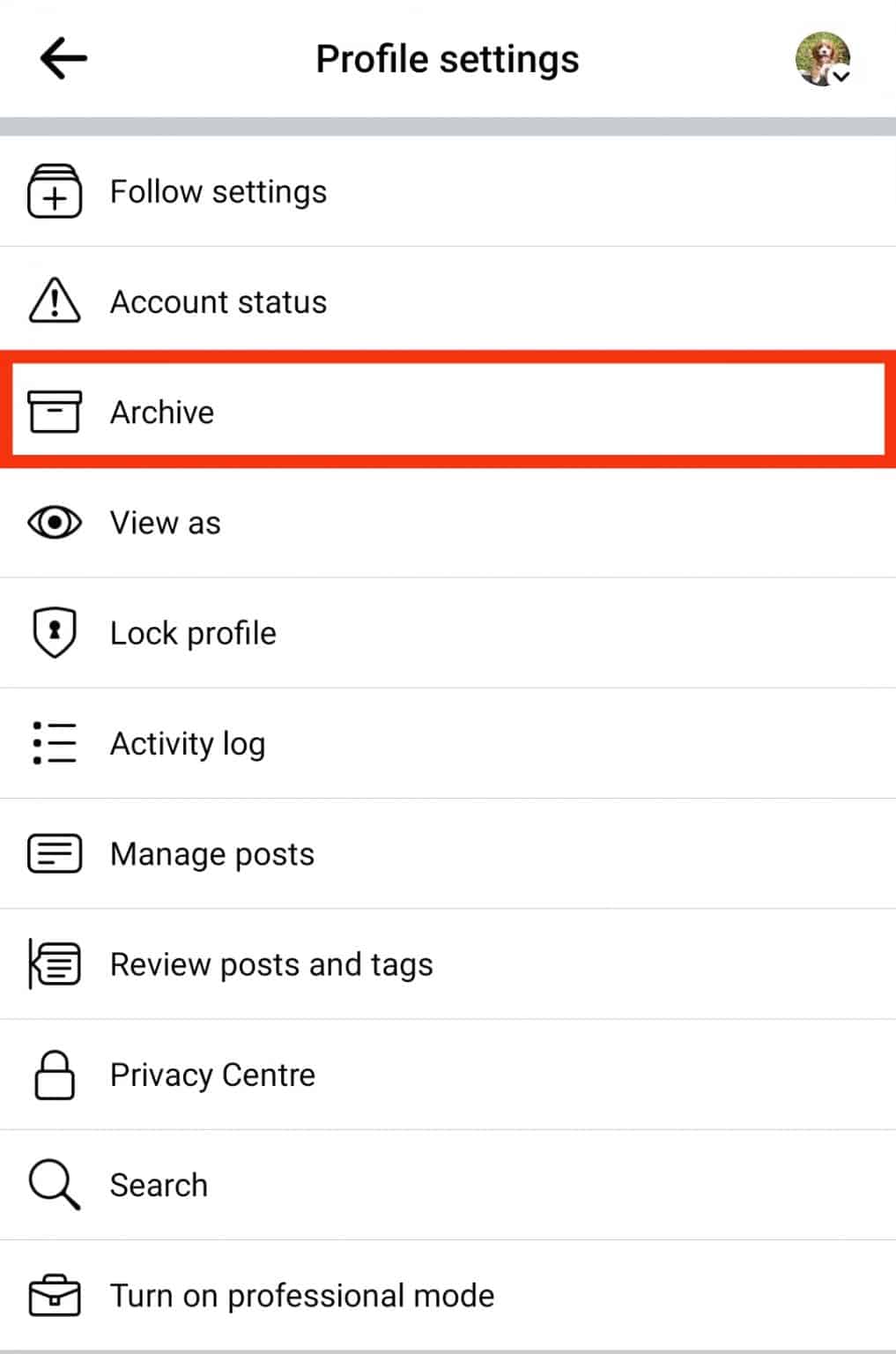Click the Archive box icon
The height and width of the screenshot is (1354, 896).
coord(55,412)
